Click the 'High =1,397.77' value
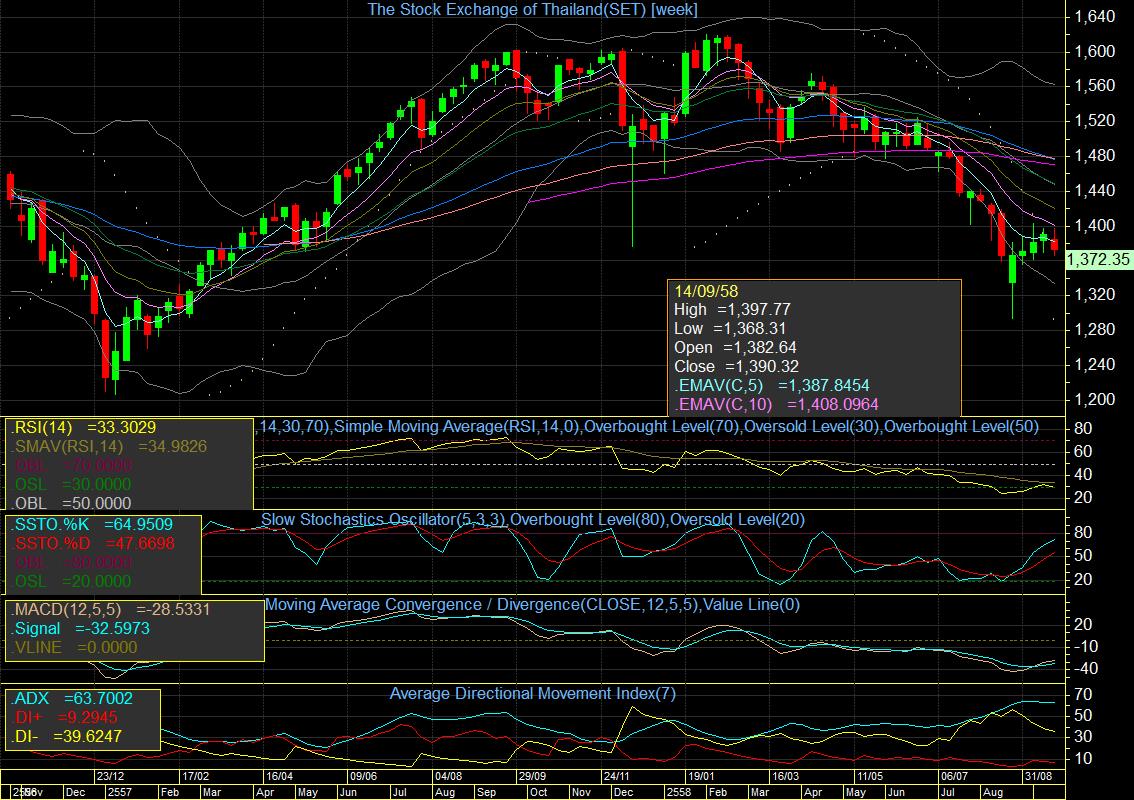This screenshot has width=1134, height=800. (x=732, y=310)
